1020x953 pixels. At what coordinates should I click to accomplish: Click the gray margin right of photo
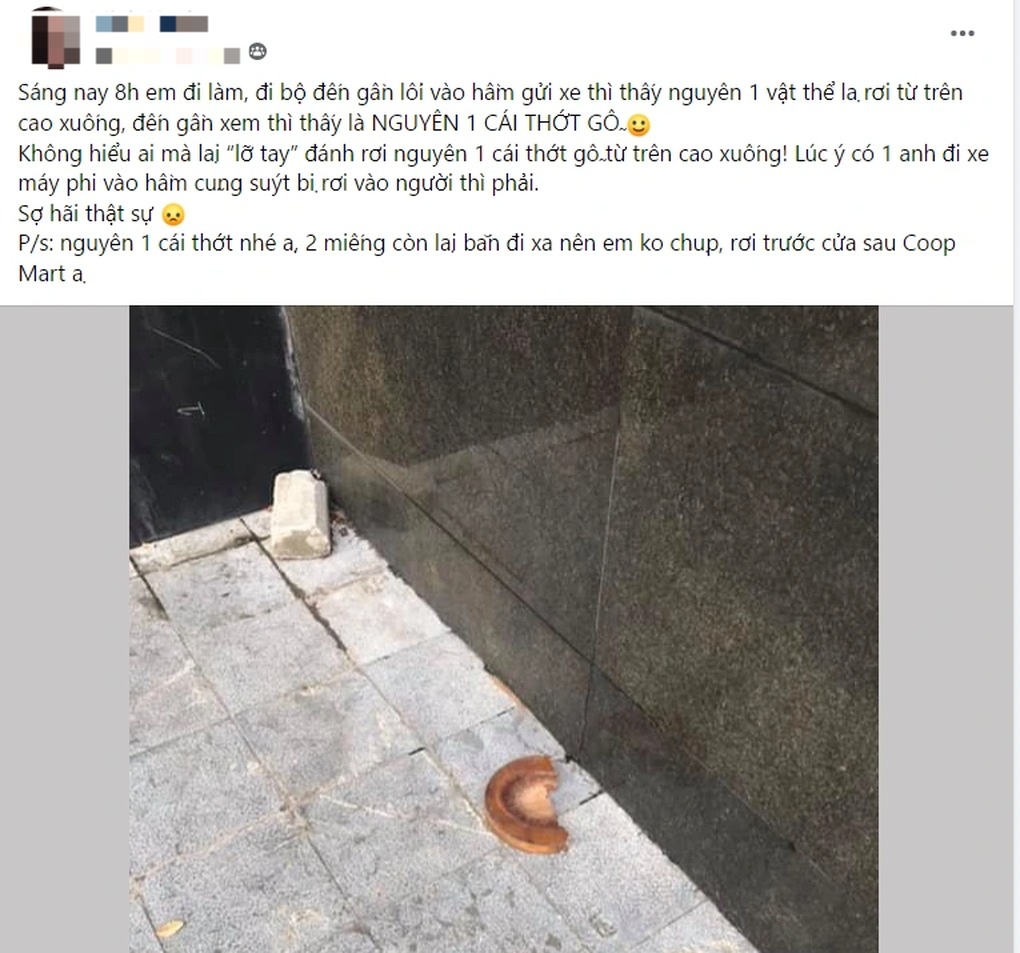tap(949, 629)
